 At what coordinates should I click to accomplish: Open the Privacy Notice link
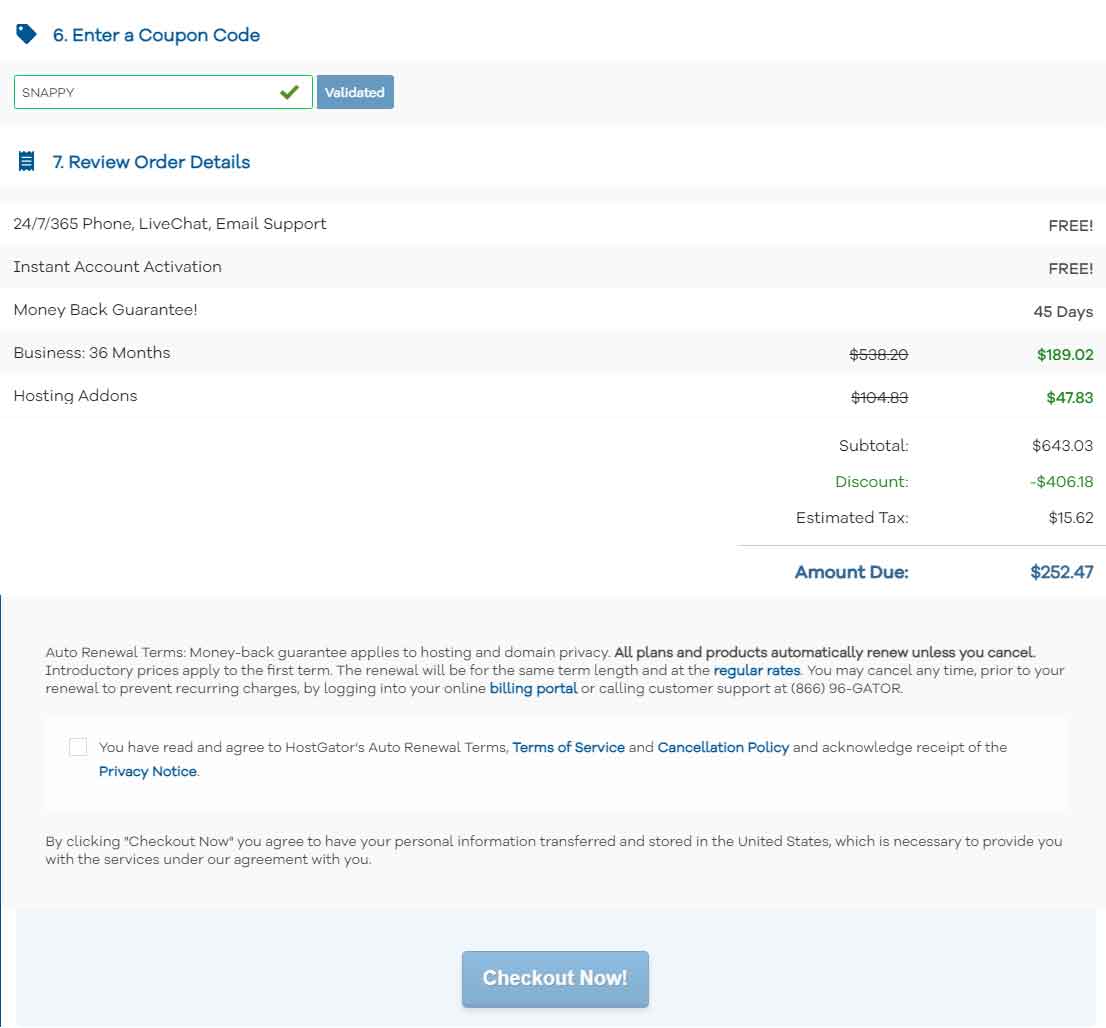[147, 771]
